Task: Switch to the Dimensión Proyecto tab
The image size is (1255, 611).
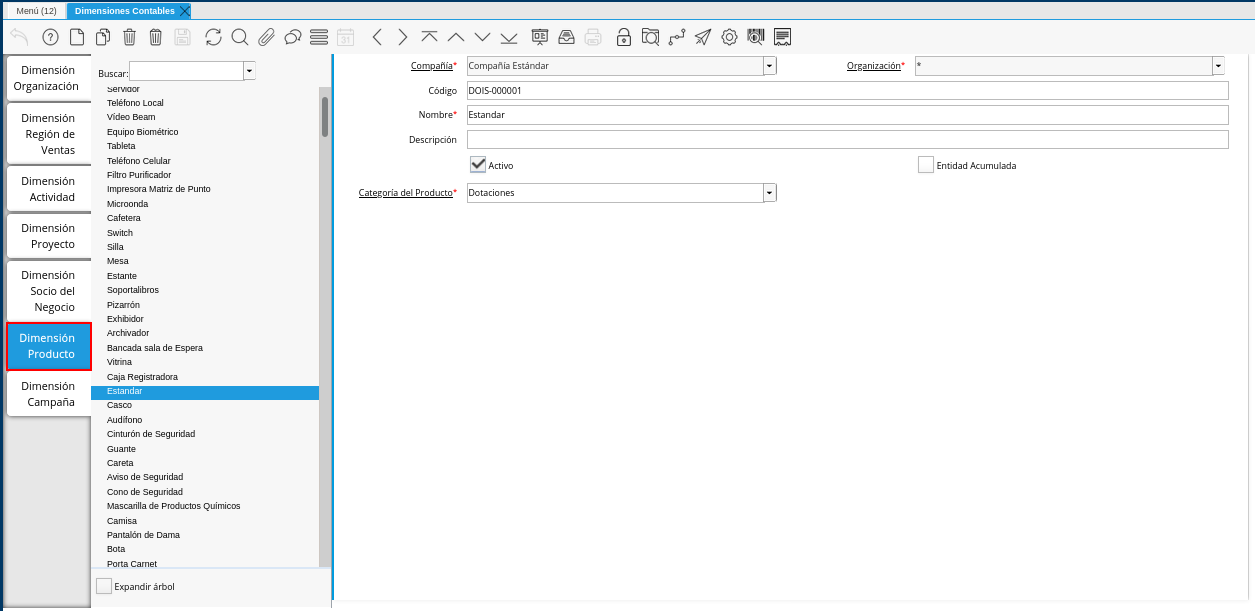Action: (x=48, y=236)
